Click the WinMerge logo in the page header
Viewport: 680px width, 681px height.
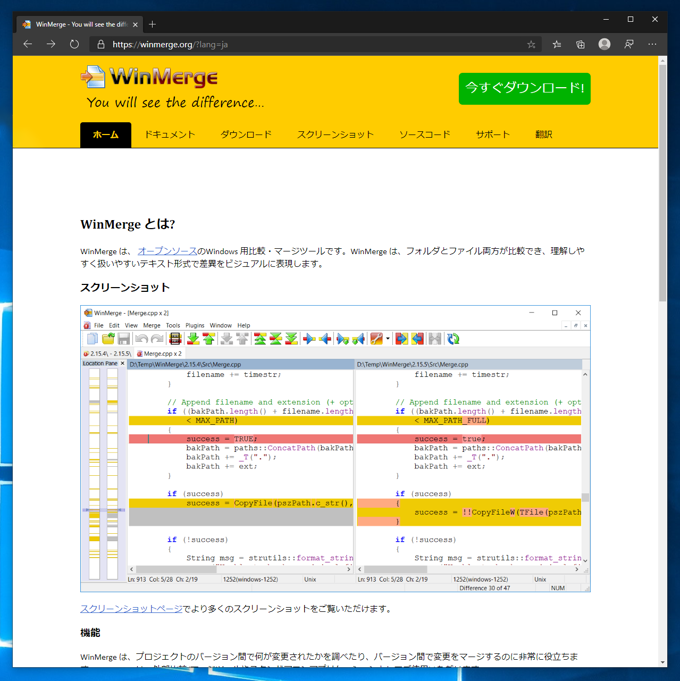click(x=149, y=77)
